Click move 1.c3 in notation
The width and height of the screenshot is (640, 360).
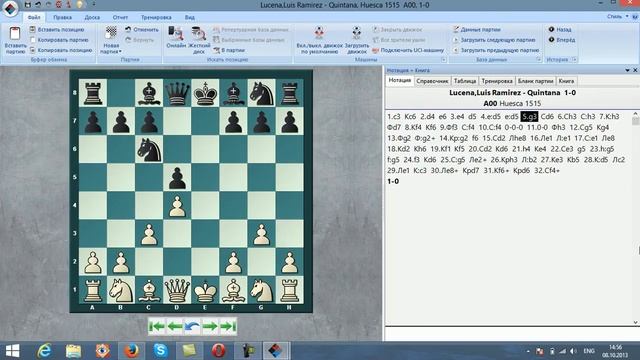coord(394,117)
